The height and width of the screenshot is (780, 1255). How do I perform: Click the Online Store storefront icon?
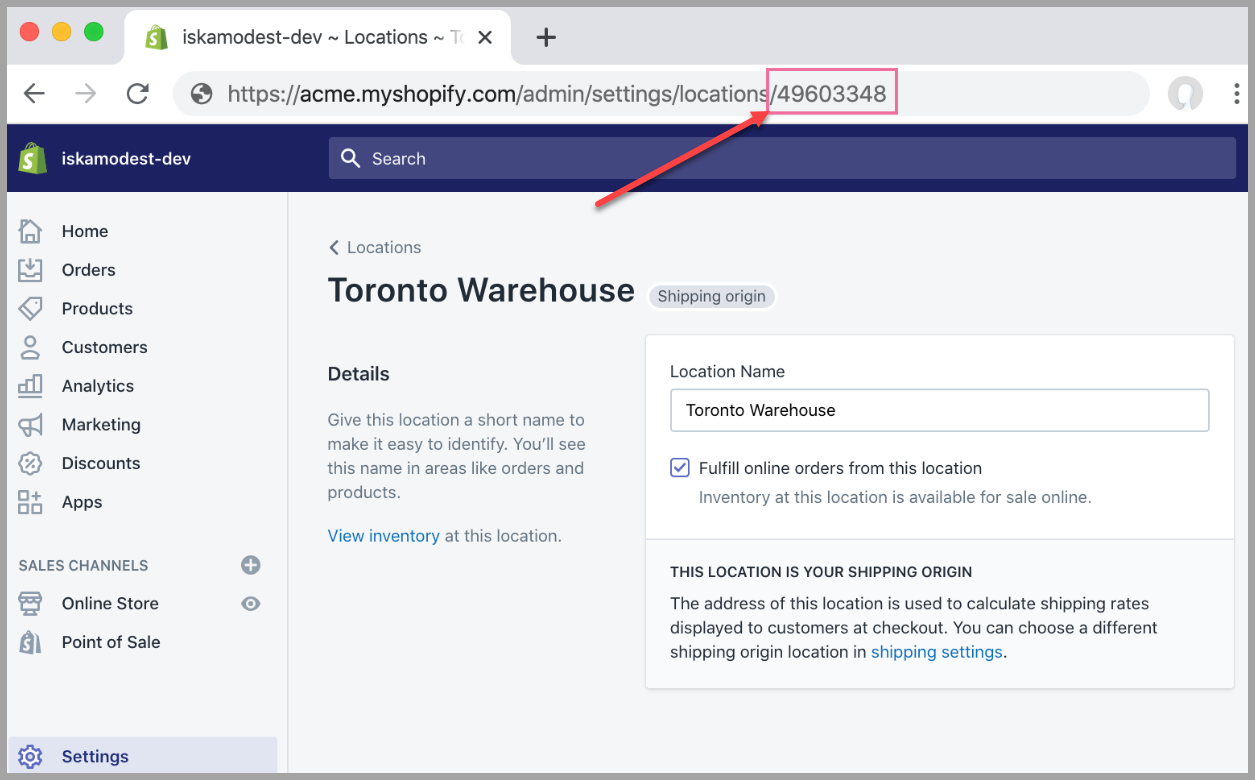click(x=31, y=603)
